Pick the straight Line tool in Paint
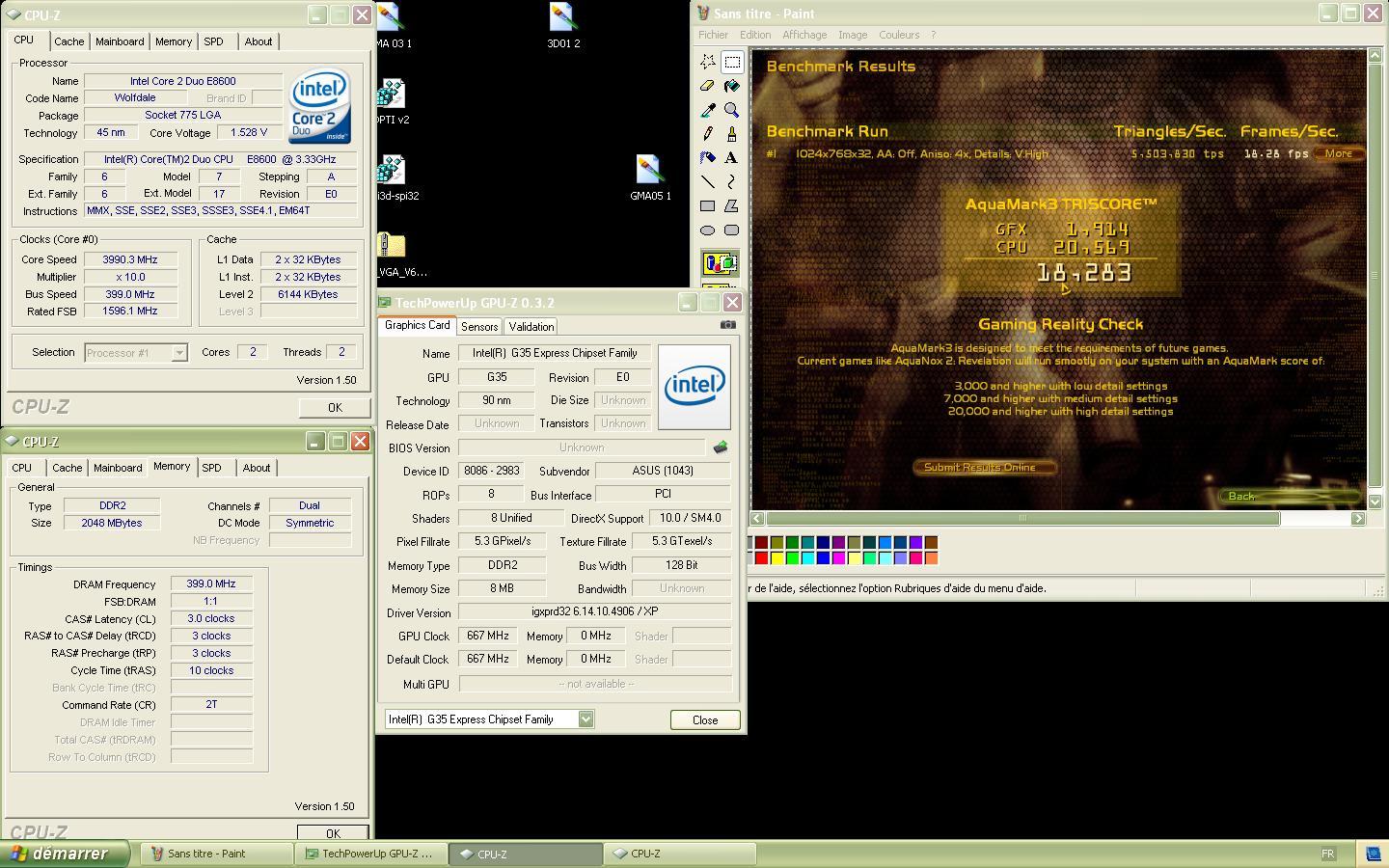The image size is (1389, 868). [x=708, y=181]
